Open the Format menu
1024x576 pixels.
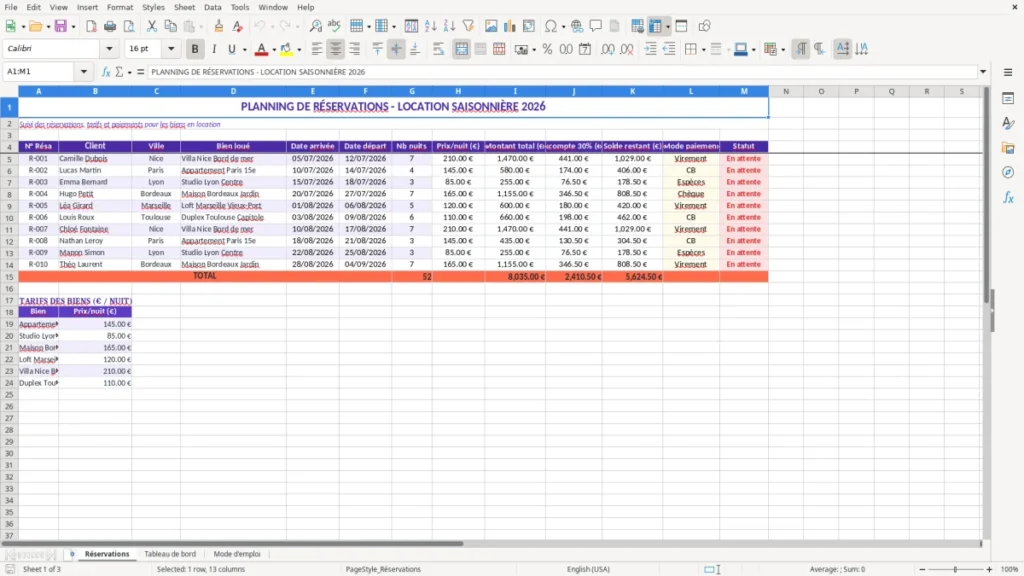coord(120,7)
